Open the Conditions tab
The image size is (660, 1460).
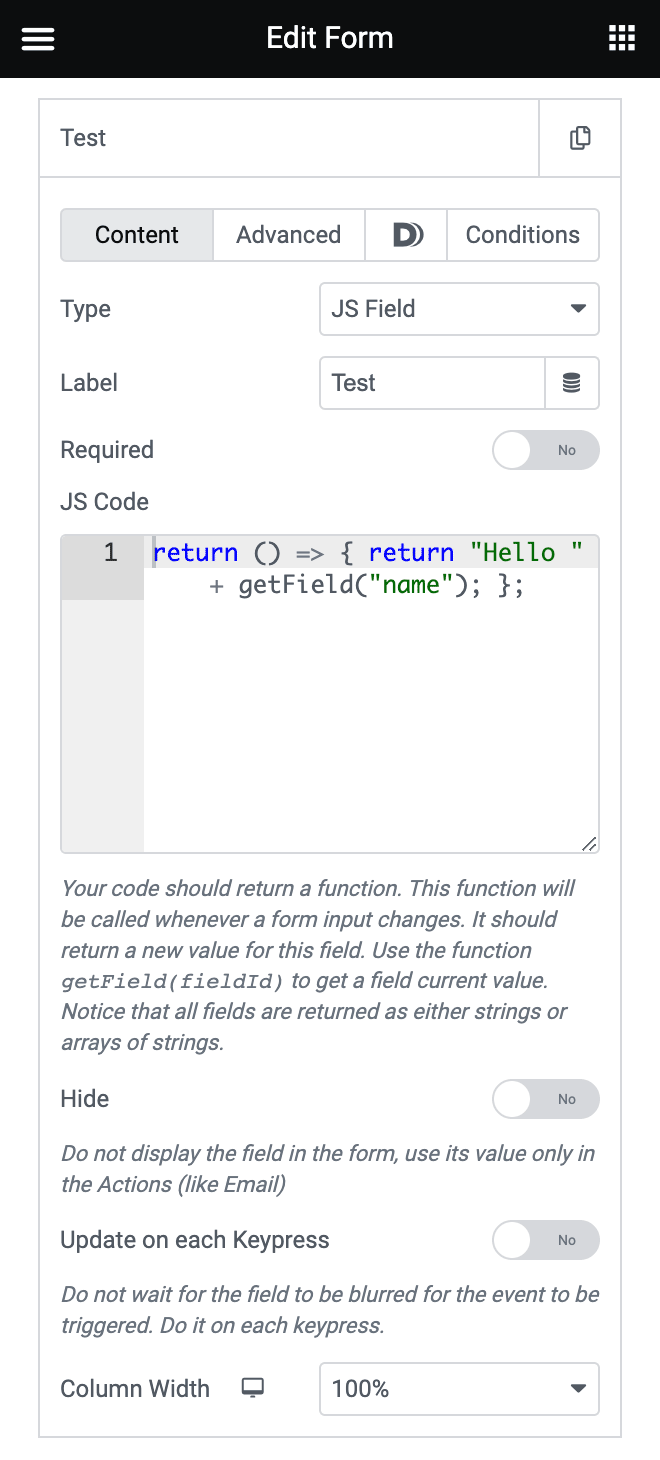[x=522, y=235]
